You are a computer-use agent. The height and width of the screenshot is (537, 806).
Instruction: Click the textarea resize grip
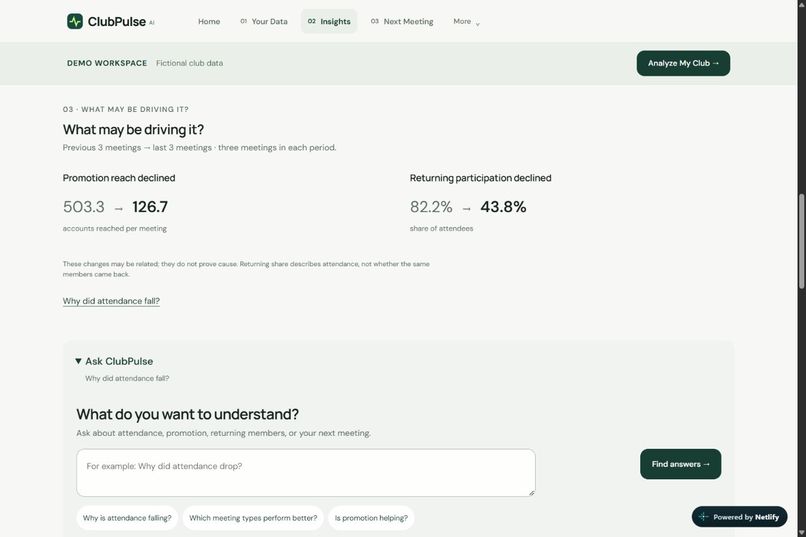click(532, 493)
